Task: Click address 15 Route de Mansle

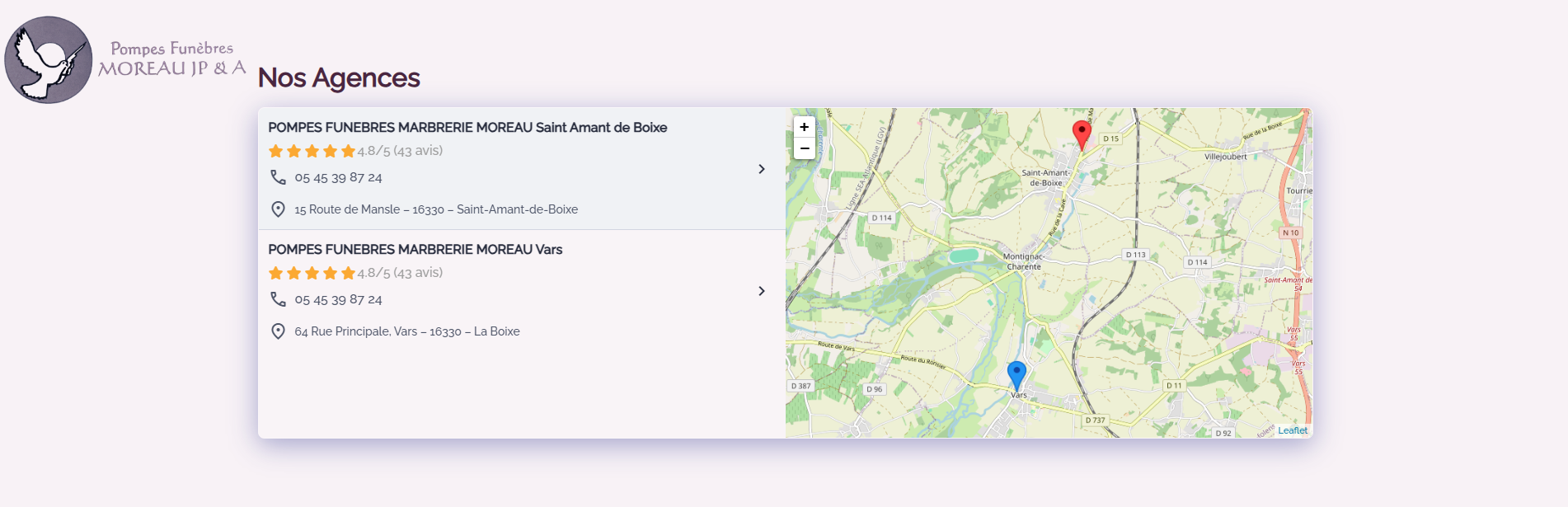Action: (436, 209)
